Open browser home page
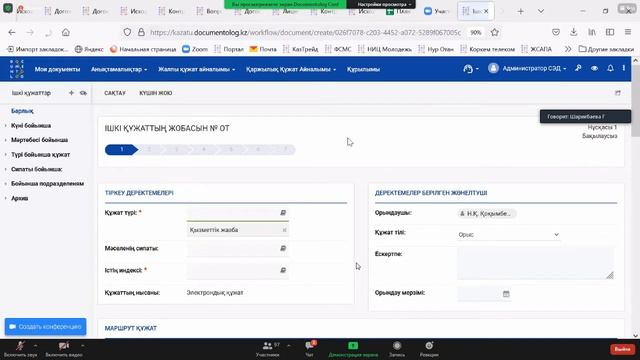640x360 pixels. tap(66, 32)
